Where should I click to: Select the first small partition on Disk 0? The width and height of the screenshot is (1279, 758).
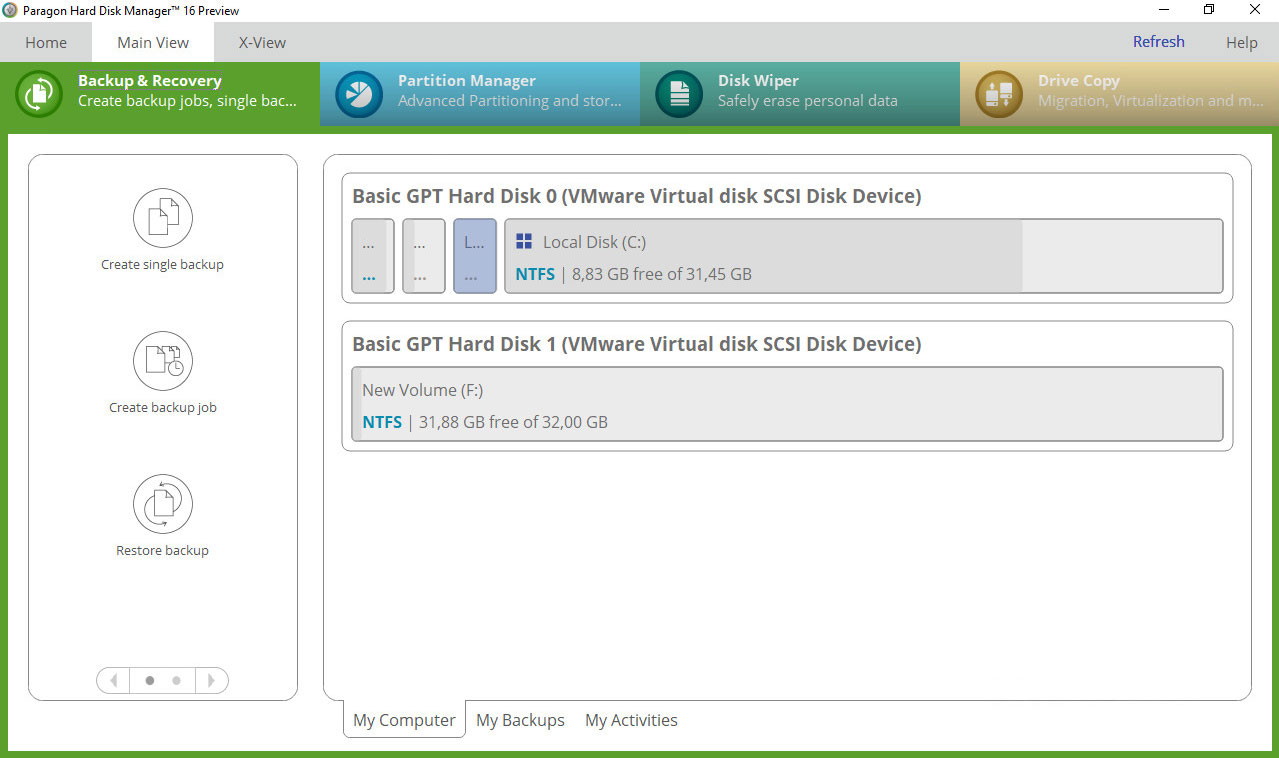tap(373, 256)
